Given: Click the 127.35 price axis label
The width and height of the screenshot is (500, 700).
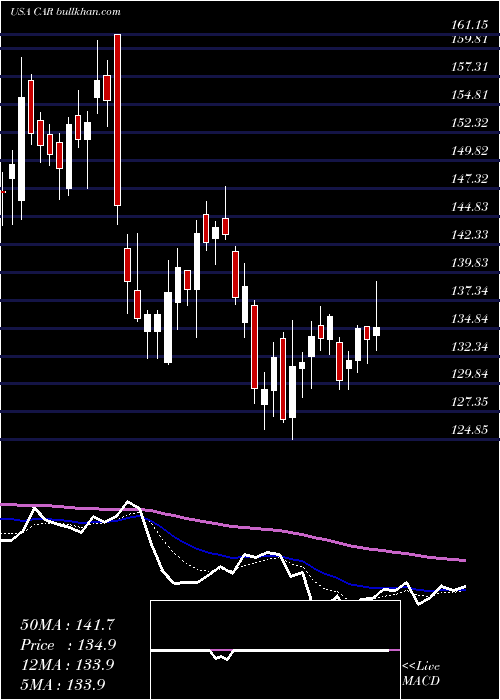Looking at the screenshot, I should pyautogui.click(x=469, y=402).
